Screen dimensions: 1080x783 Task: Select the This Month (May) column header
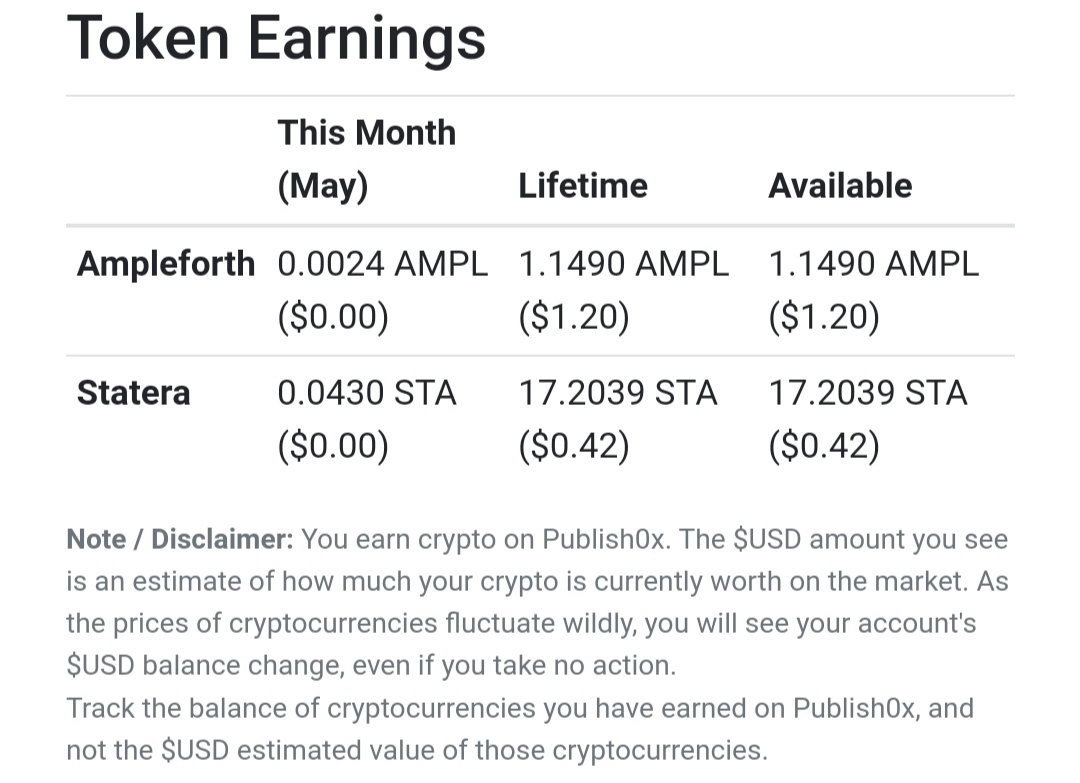pyautogui.click(x=366, y=159)
